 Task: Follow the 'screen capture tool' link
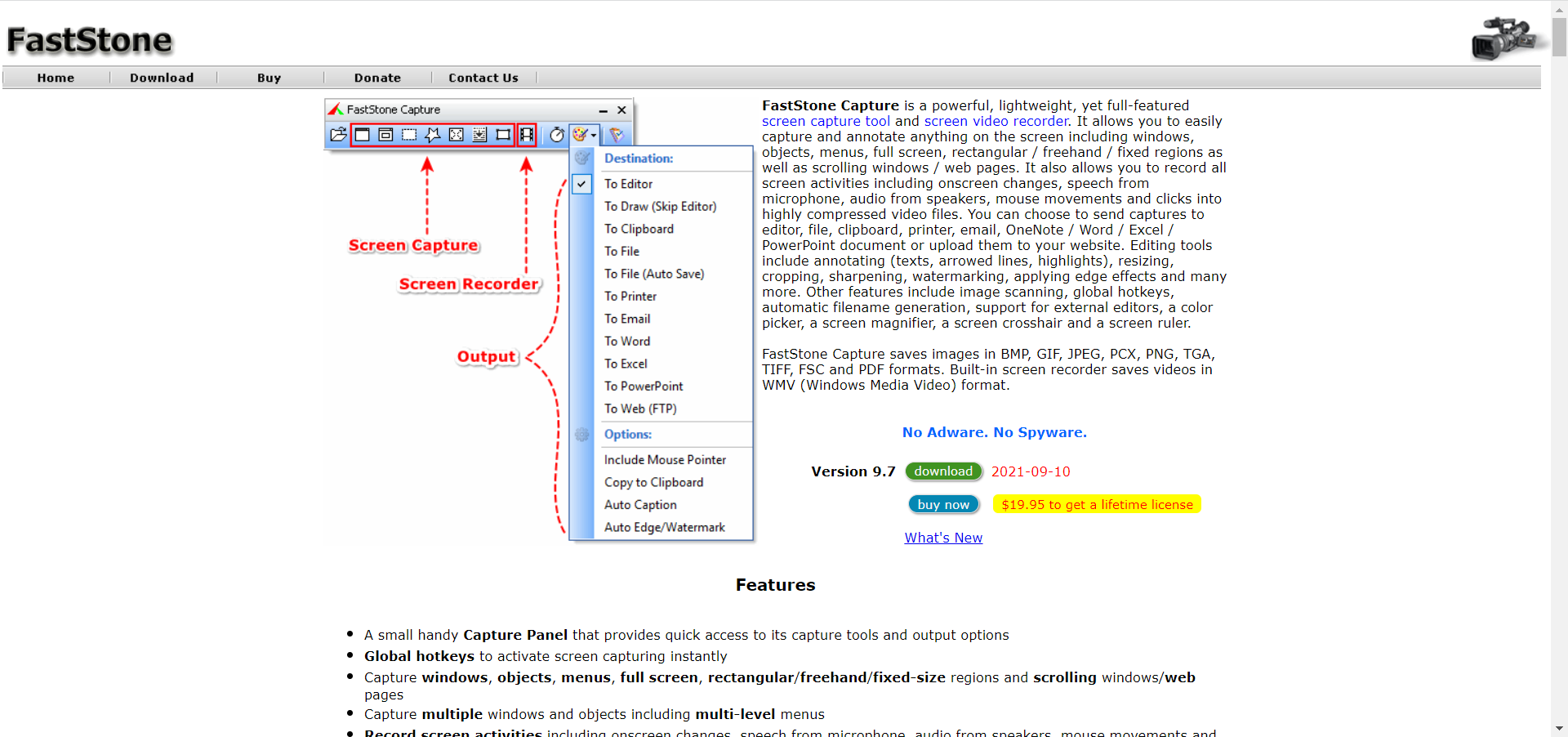coord(826,121)
